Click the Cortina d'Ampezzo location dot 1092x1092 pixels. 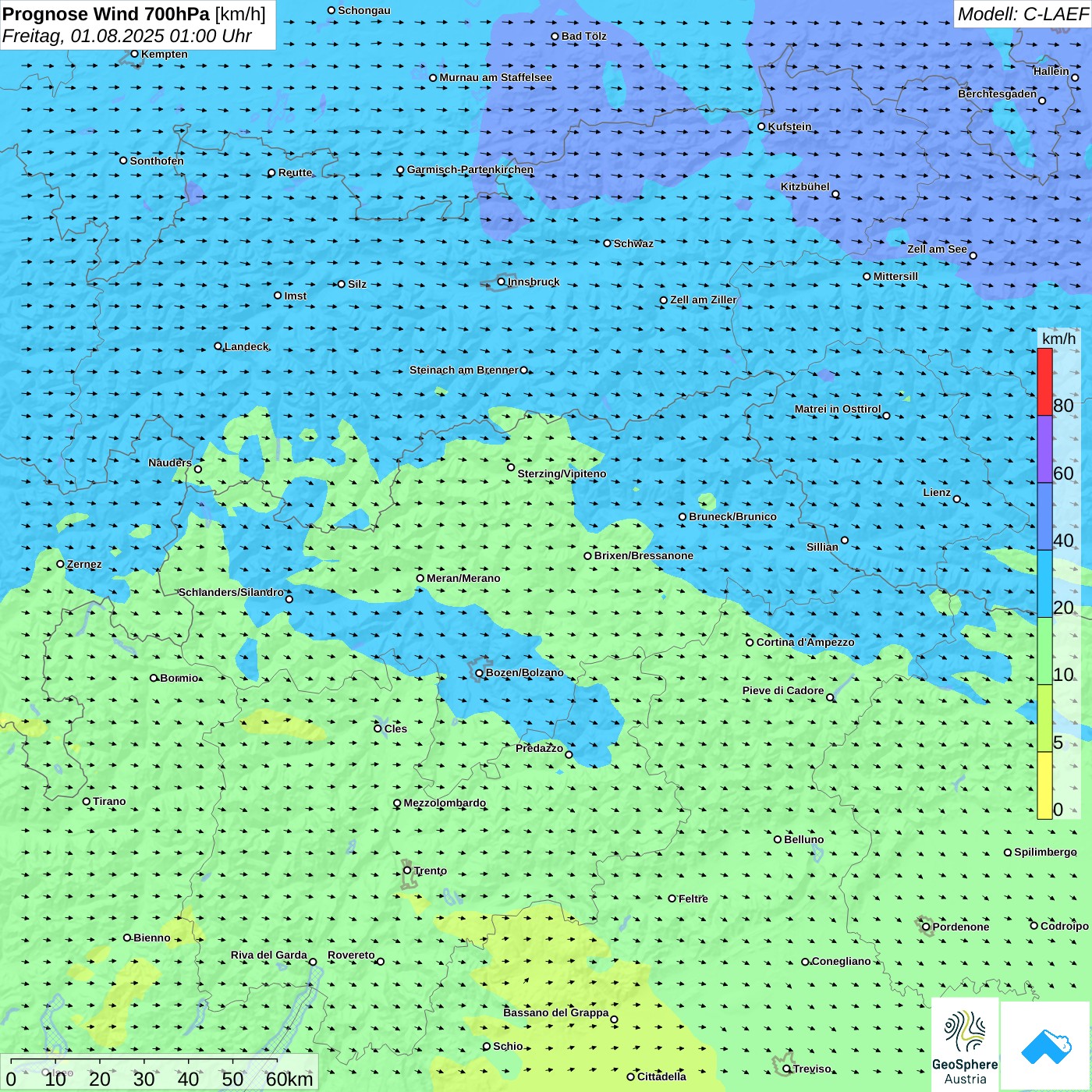pos(750,643)
